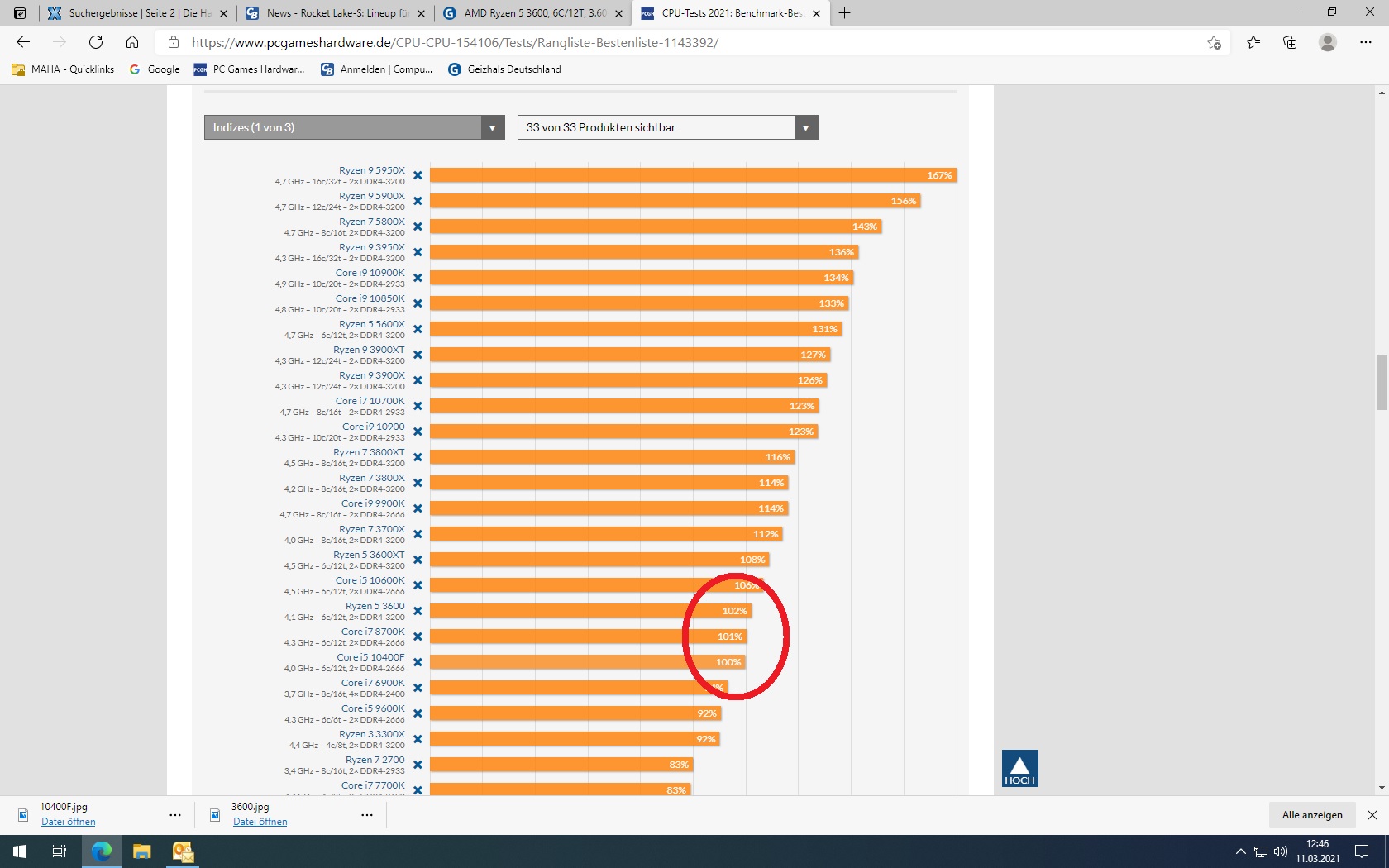Open options for the 3600.jpg download
Image resolution: width=1389 pixels, height=868 pixels.
click(367, 815)
